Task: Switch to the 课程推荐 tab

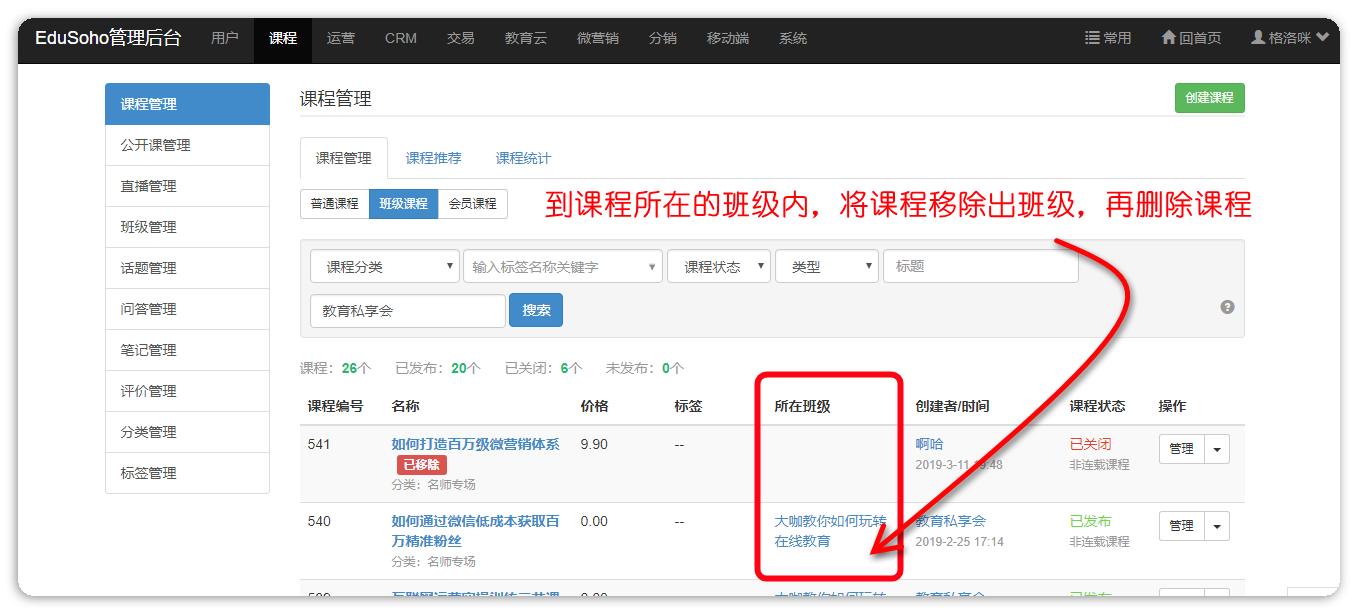Action: (x=433, y=158)
